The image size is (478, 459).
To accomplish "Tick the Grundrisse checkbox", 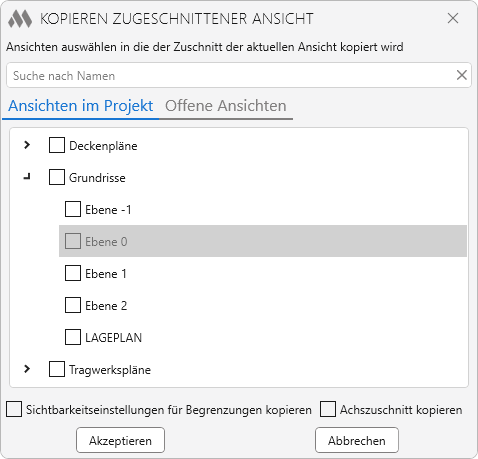I will point(57,177).
